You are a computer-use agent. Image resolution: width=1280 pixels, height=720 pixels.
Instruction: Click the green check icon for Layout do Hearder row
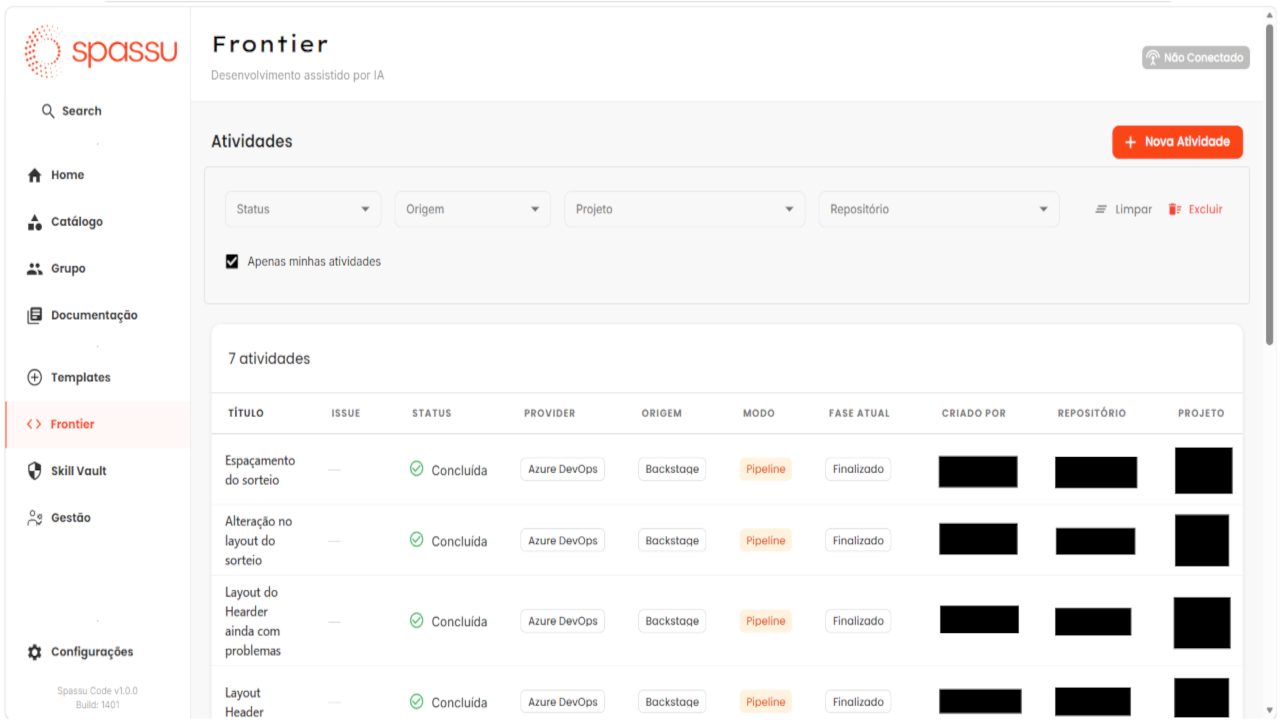coord(417,620)
